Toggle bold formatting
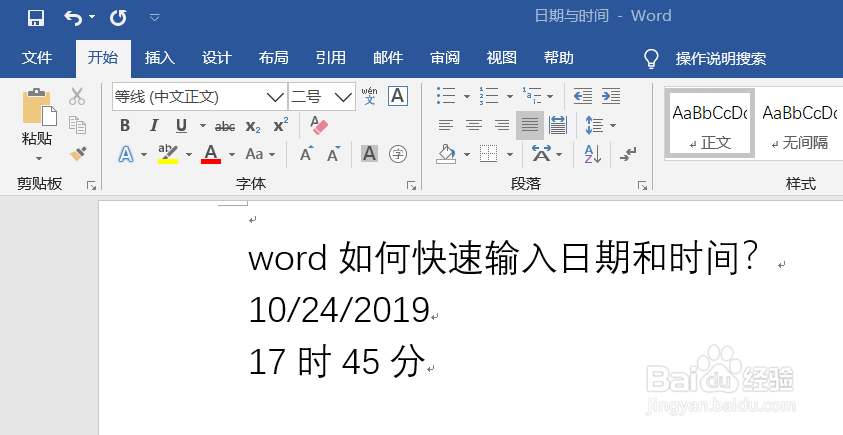Image resolution: width=843 pixels, height=435 pixels. pyautogui.click(x=125, y=126)
